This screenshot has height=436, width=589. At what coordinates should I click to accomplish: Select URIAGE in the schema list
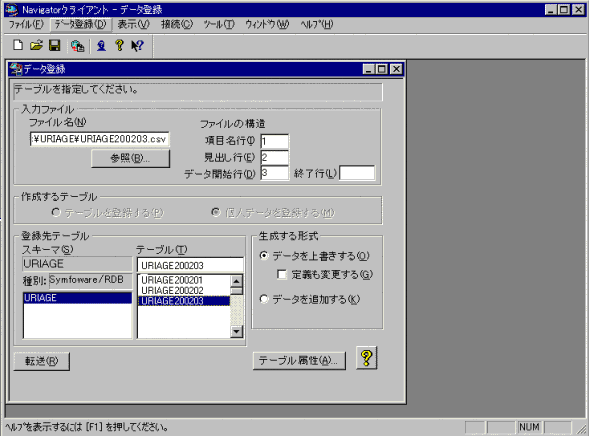coord(77,298)
